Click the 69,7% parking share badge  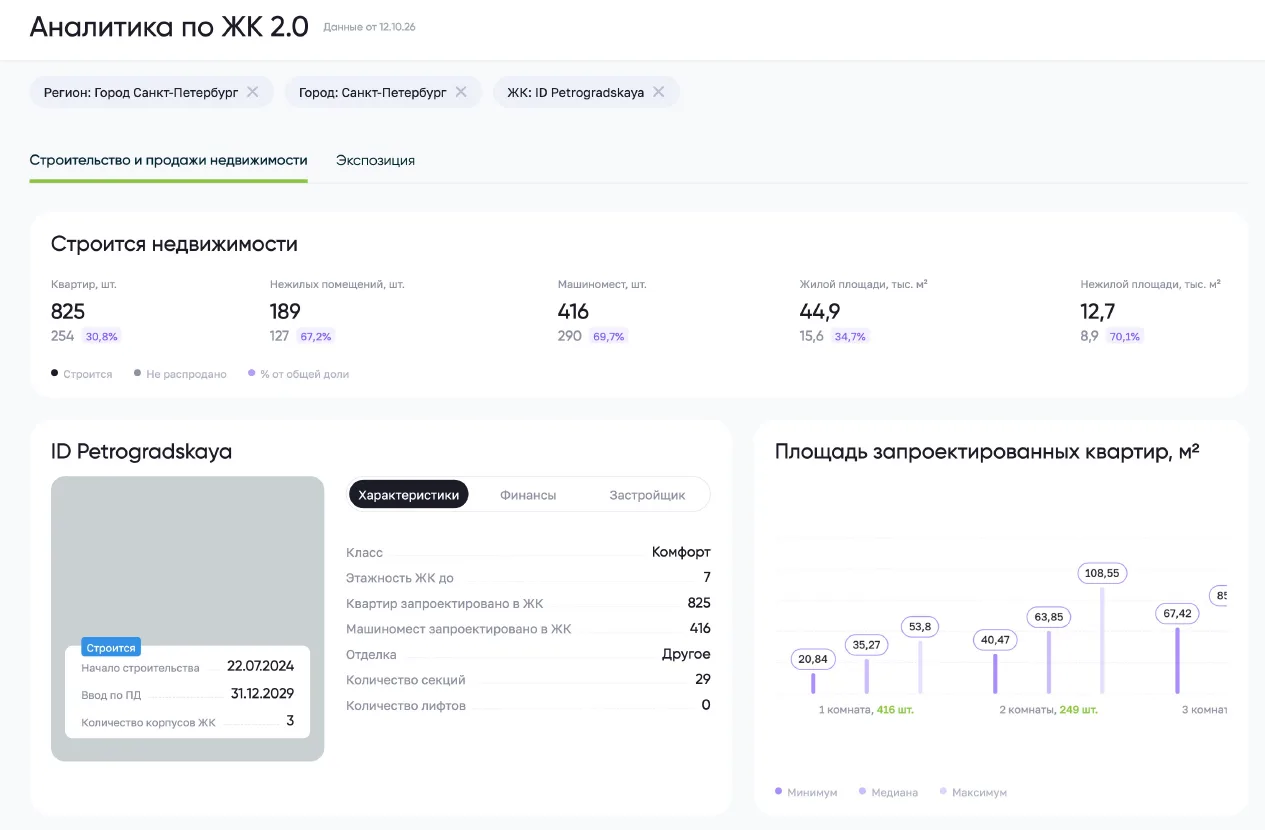point(609,337)
